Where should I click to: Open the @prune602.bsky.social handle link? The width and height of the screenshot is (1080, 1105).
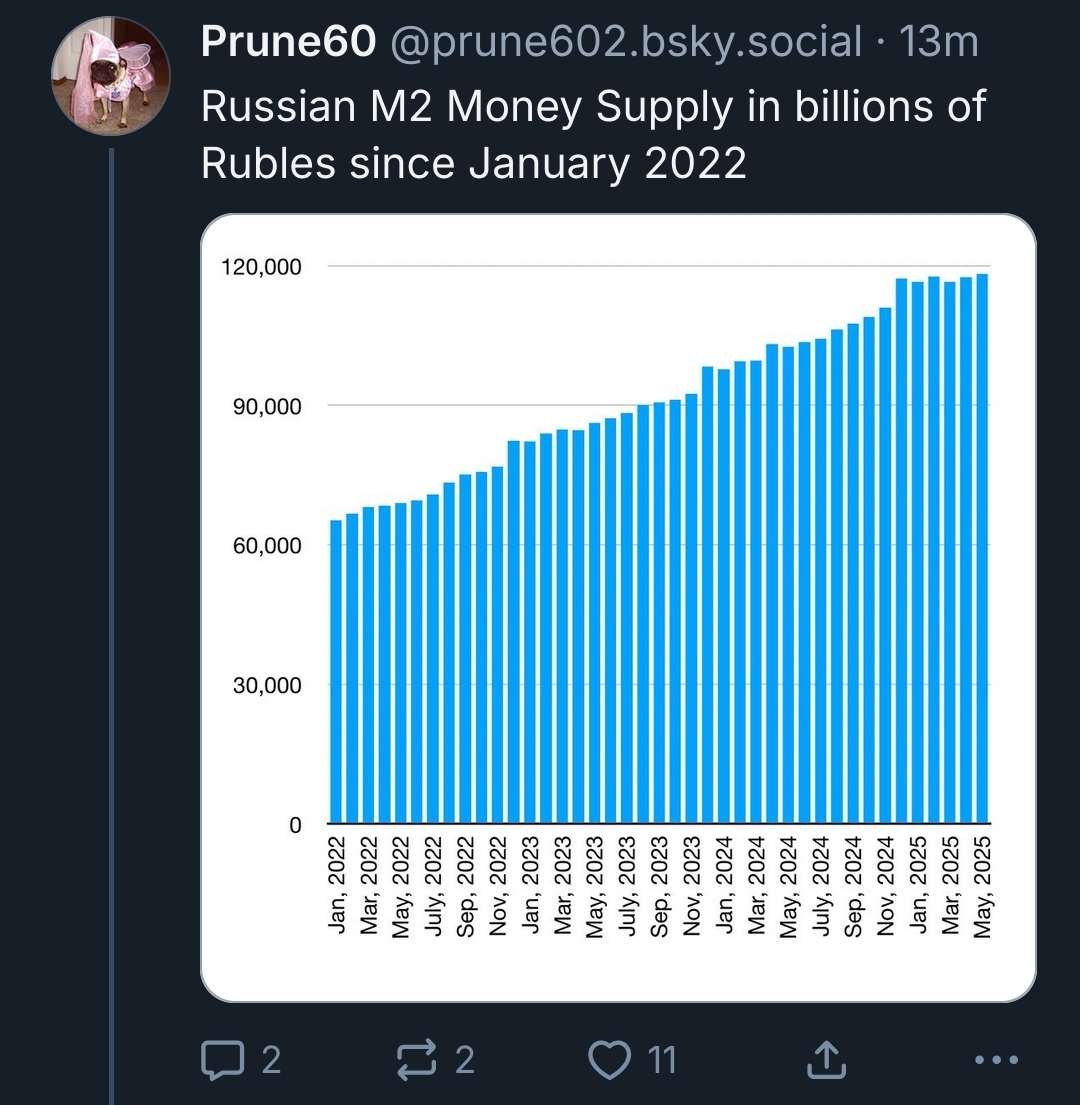626,42
